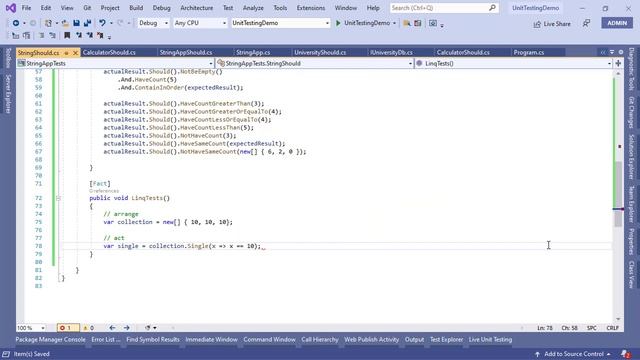Click the Open File folder icon
The image size is (640, 360).
(65, 23)
